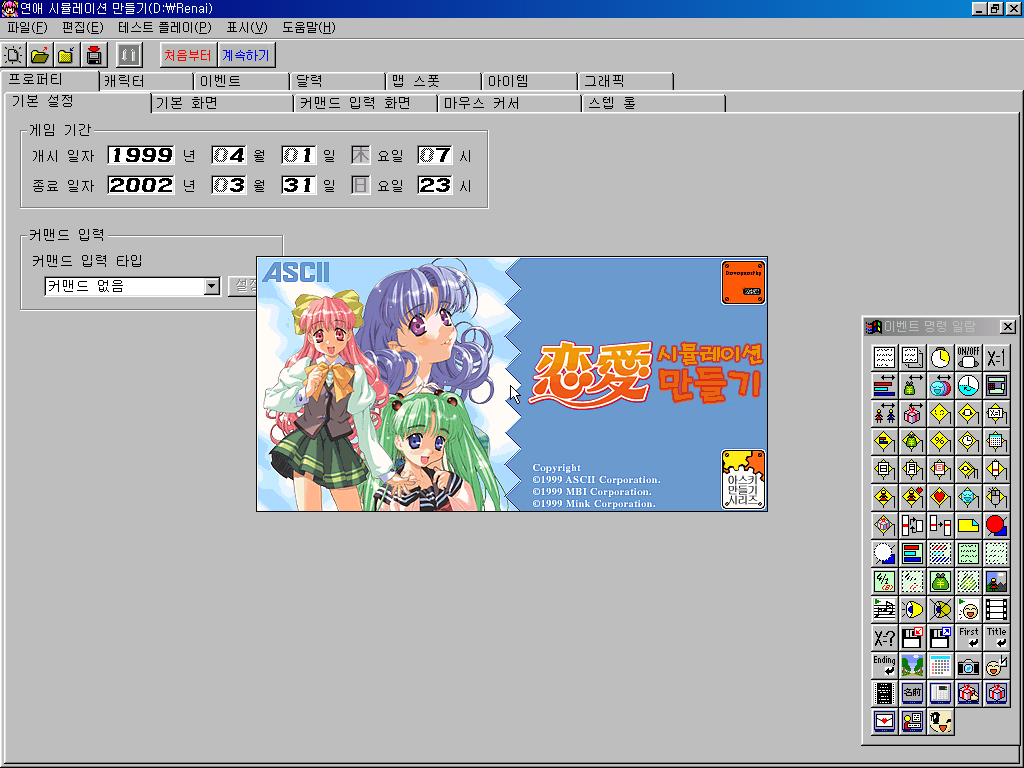Select the yellow note label icon
This screenshot has height=768, width=1024.
tap(968, 526)
